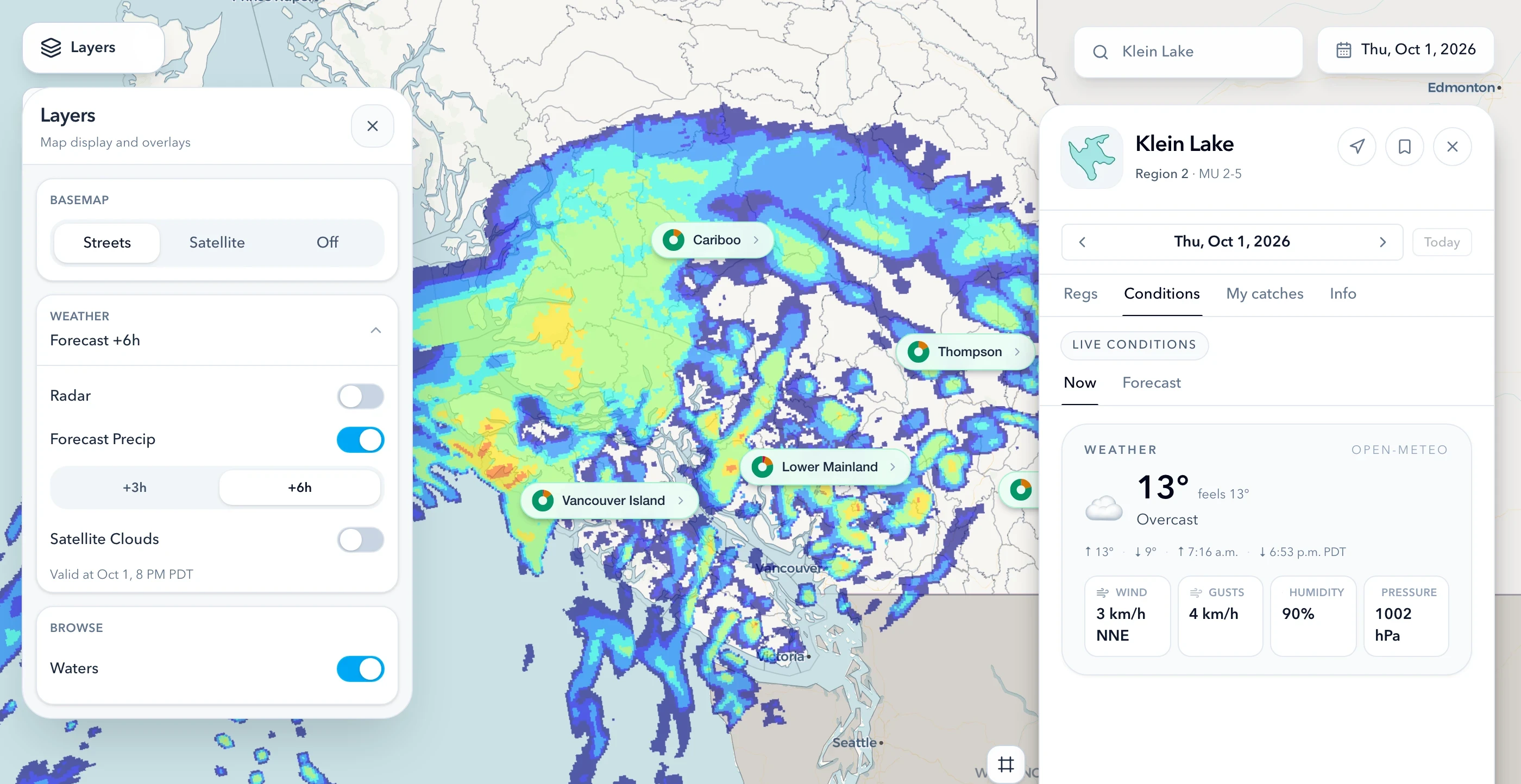The width and height of the screenshot is (1521, 784).
Task: Click the Lower Mainland donut chart icon
Action: 762,467
